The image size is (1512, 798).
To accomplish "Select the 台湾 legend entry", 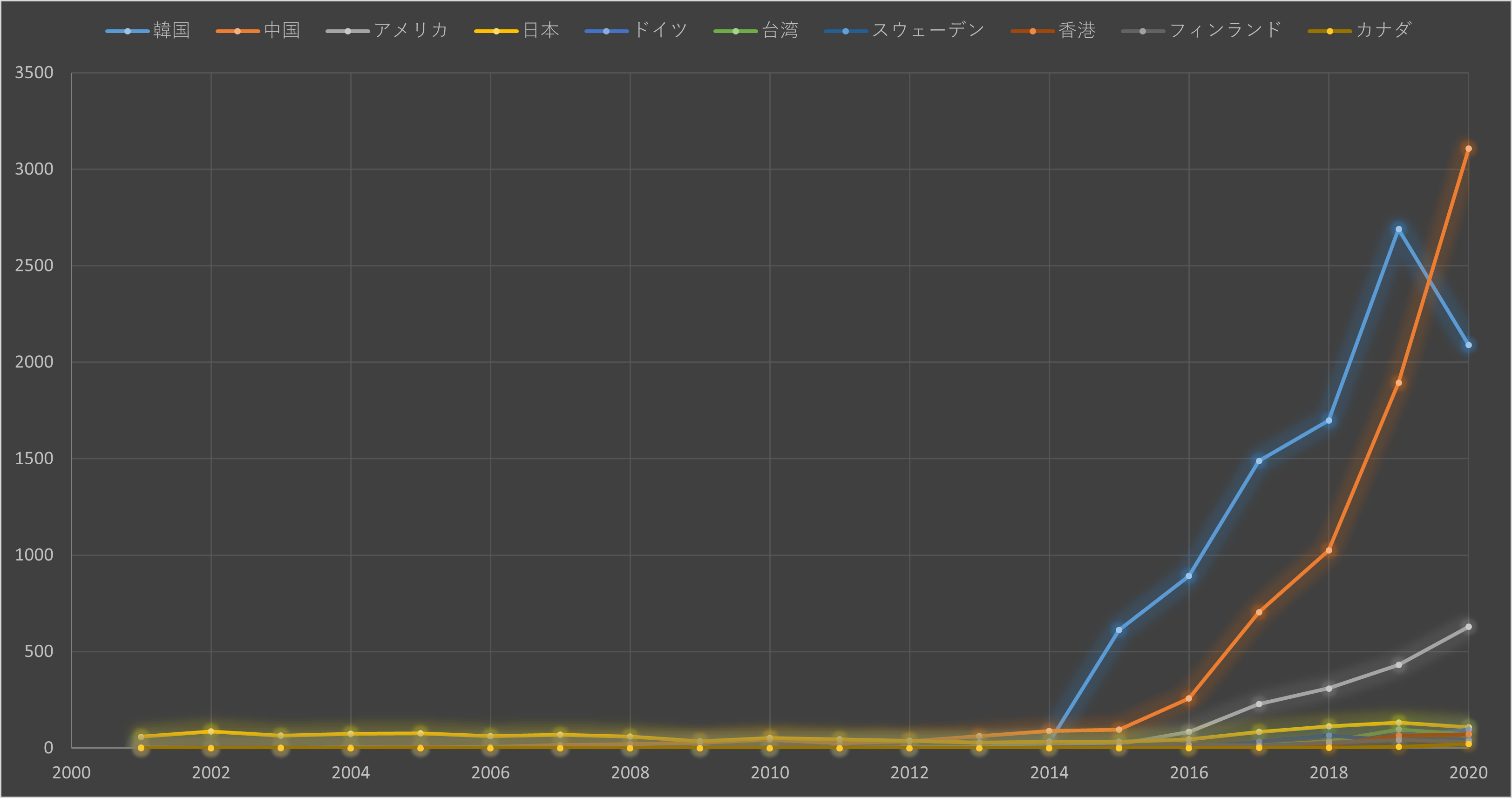I will (780, 31).
